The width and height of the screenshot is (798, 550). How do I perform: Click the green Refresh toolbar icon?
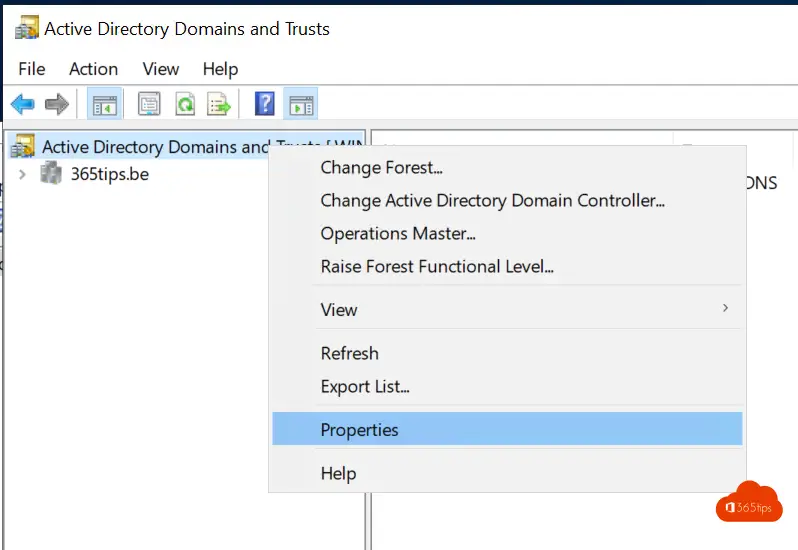tap(185, 104)
